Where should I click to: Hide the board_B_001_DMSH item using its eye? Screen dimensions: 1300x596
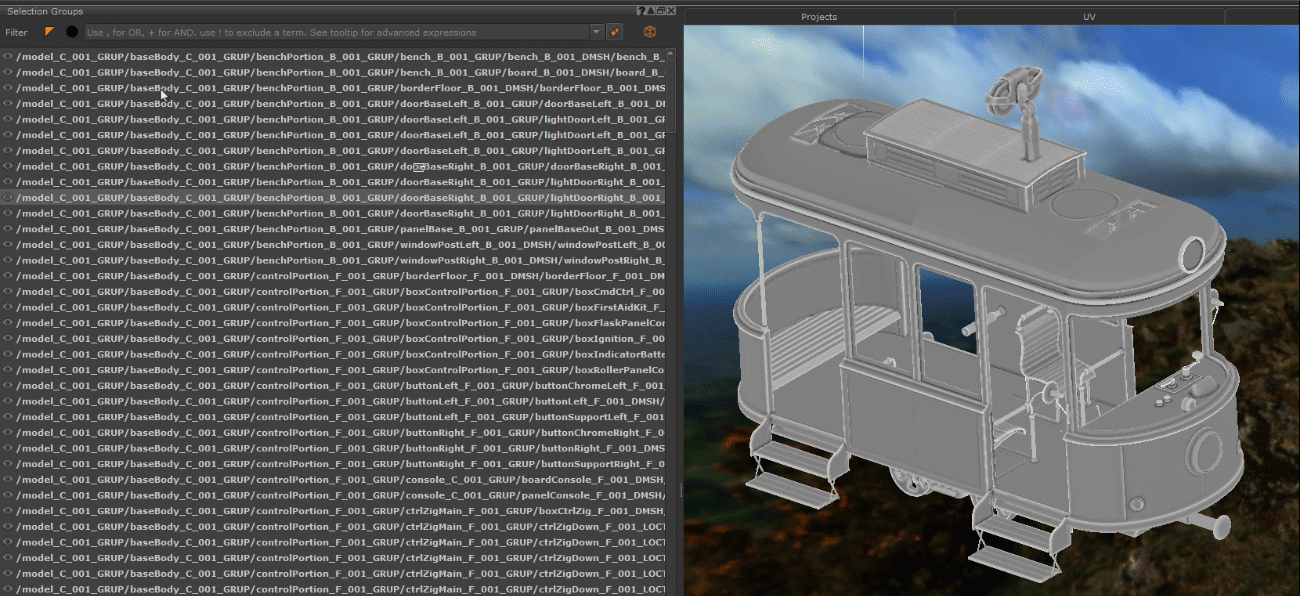tap(8, 72)
